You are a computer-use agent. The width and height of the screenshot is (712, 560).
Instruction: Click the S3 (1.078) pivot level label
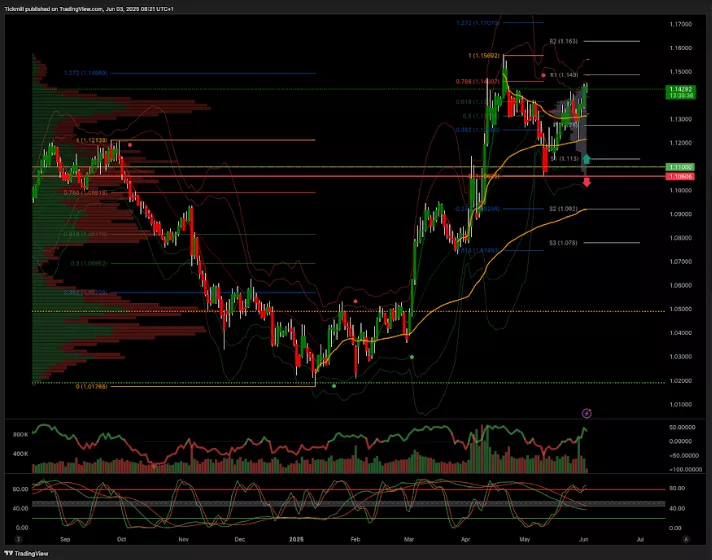[x=562, y=242]
